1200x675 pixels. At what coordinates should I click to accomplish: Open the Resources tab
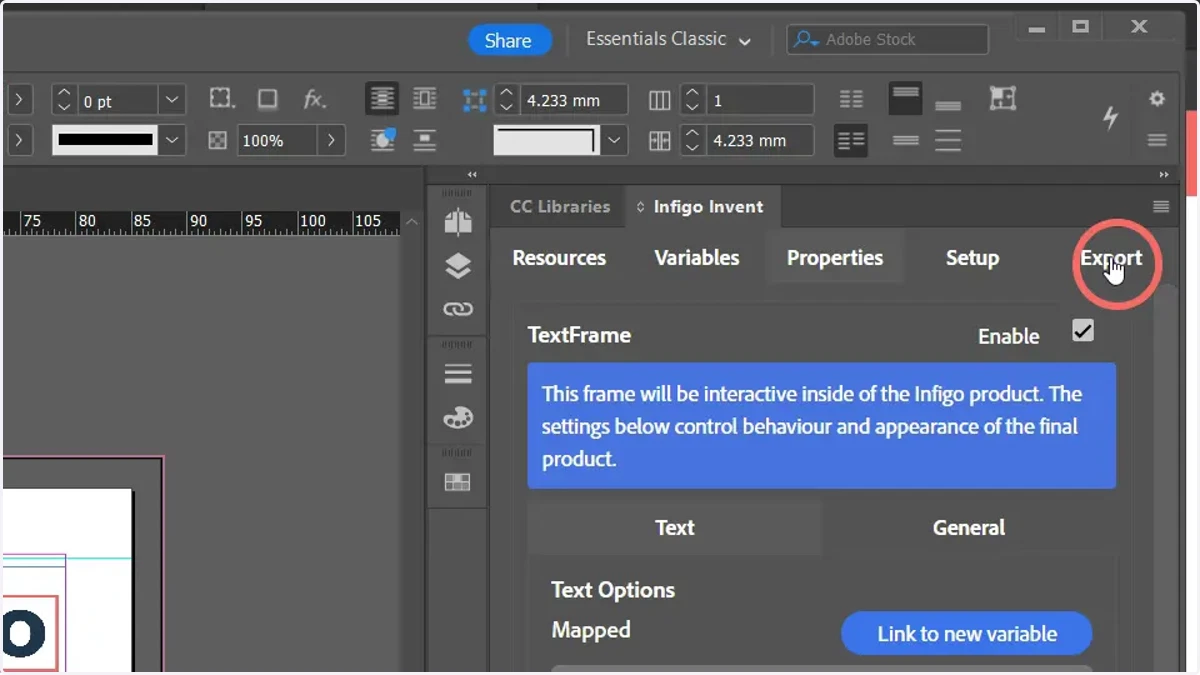pyautogui.click(x=559, y=258)
